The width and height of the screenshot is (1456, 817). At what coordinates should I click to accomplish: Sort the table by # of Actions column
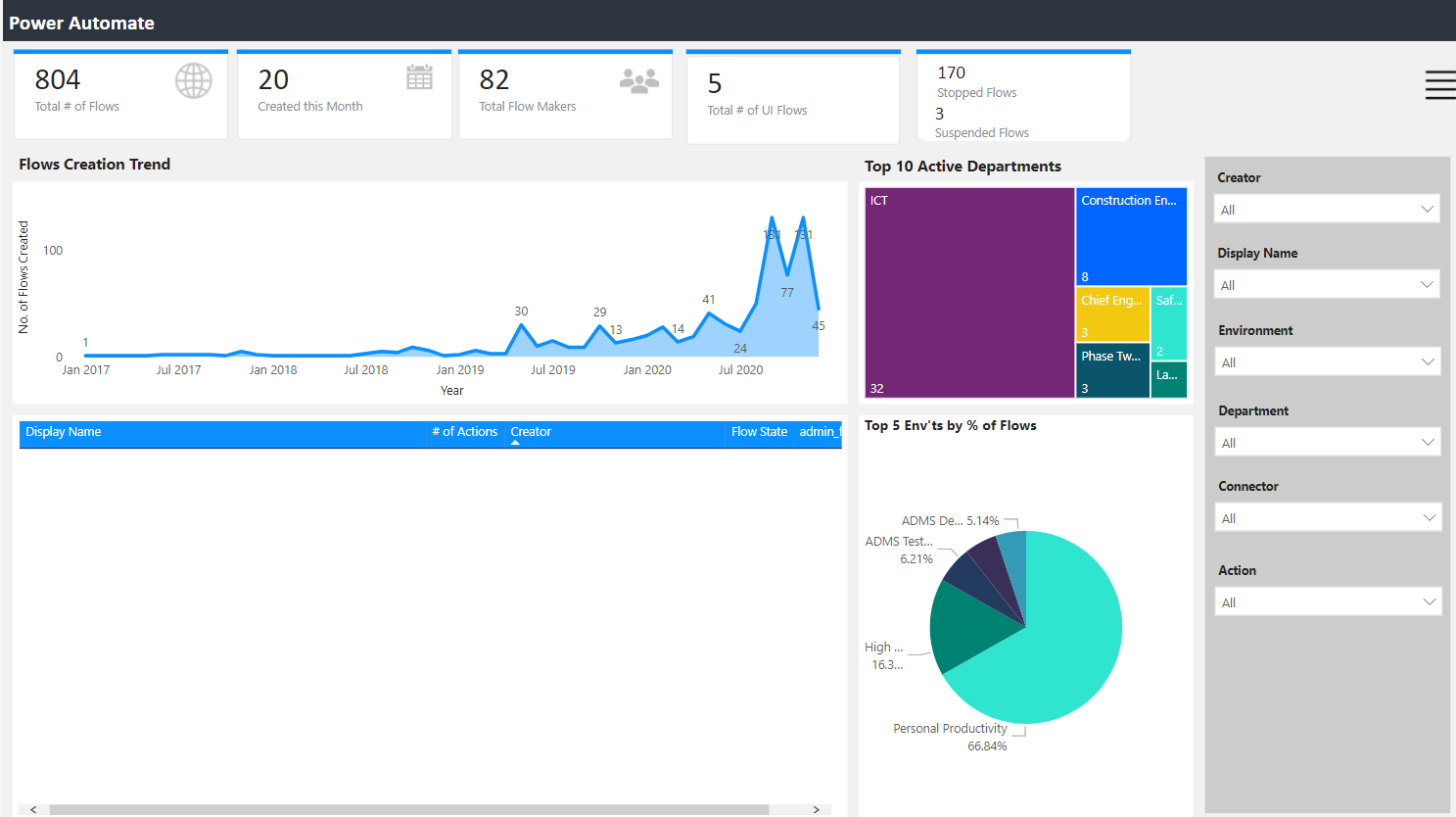point(464,431)
